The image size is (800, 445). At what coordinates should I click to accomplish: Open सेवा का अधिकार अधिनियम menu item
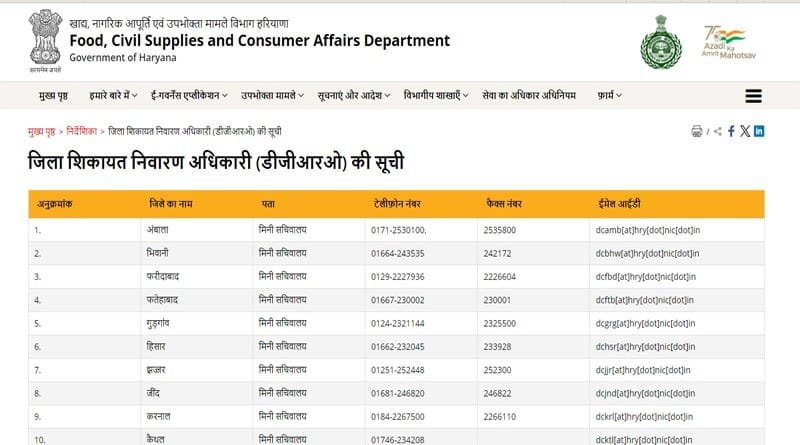[x=529, y=96]
